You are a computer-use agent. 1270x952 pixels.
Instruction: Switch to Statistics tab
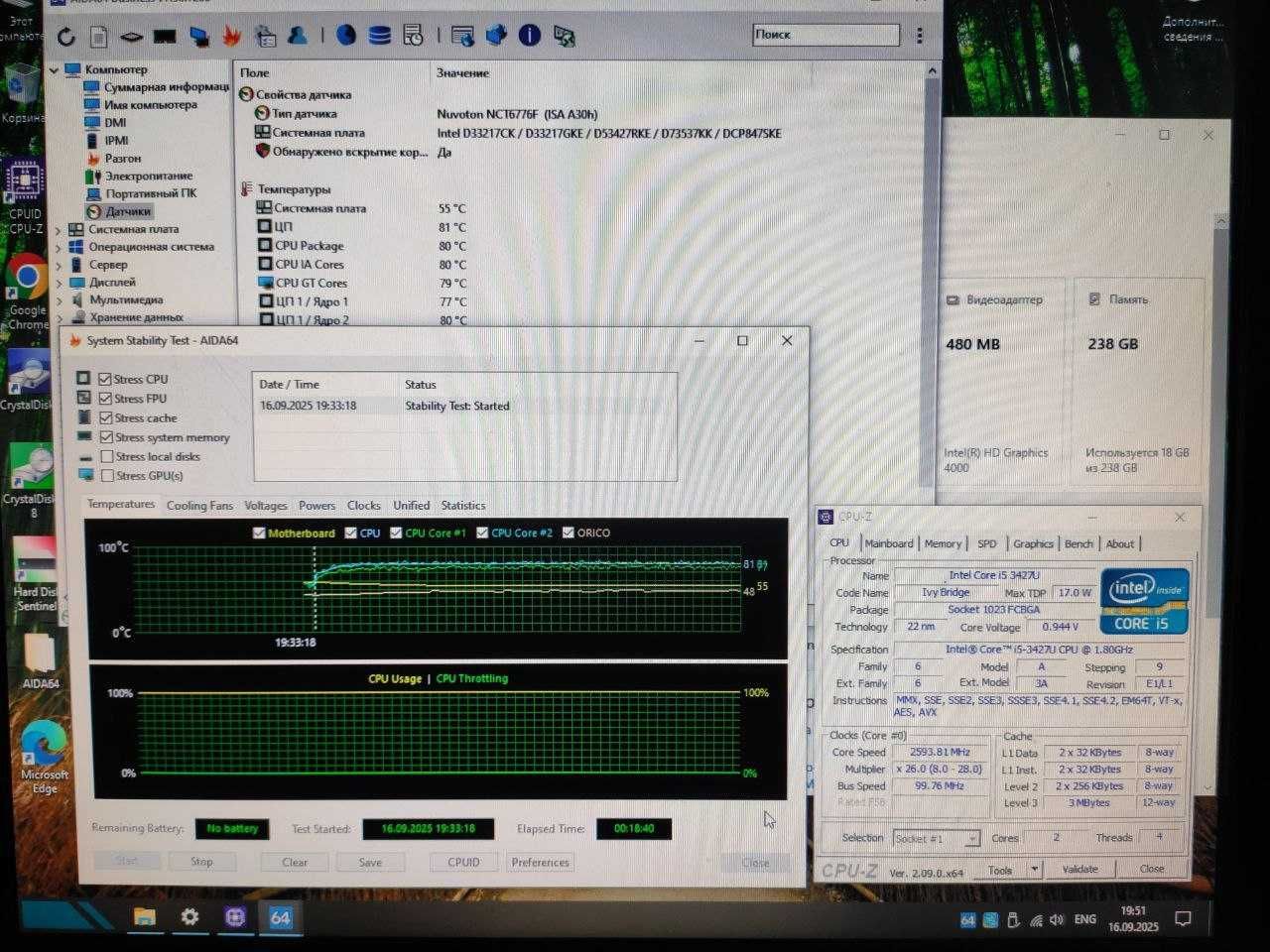(463, 506)
